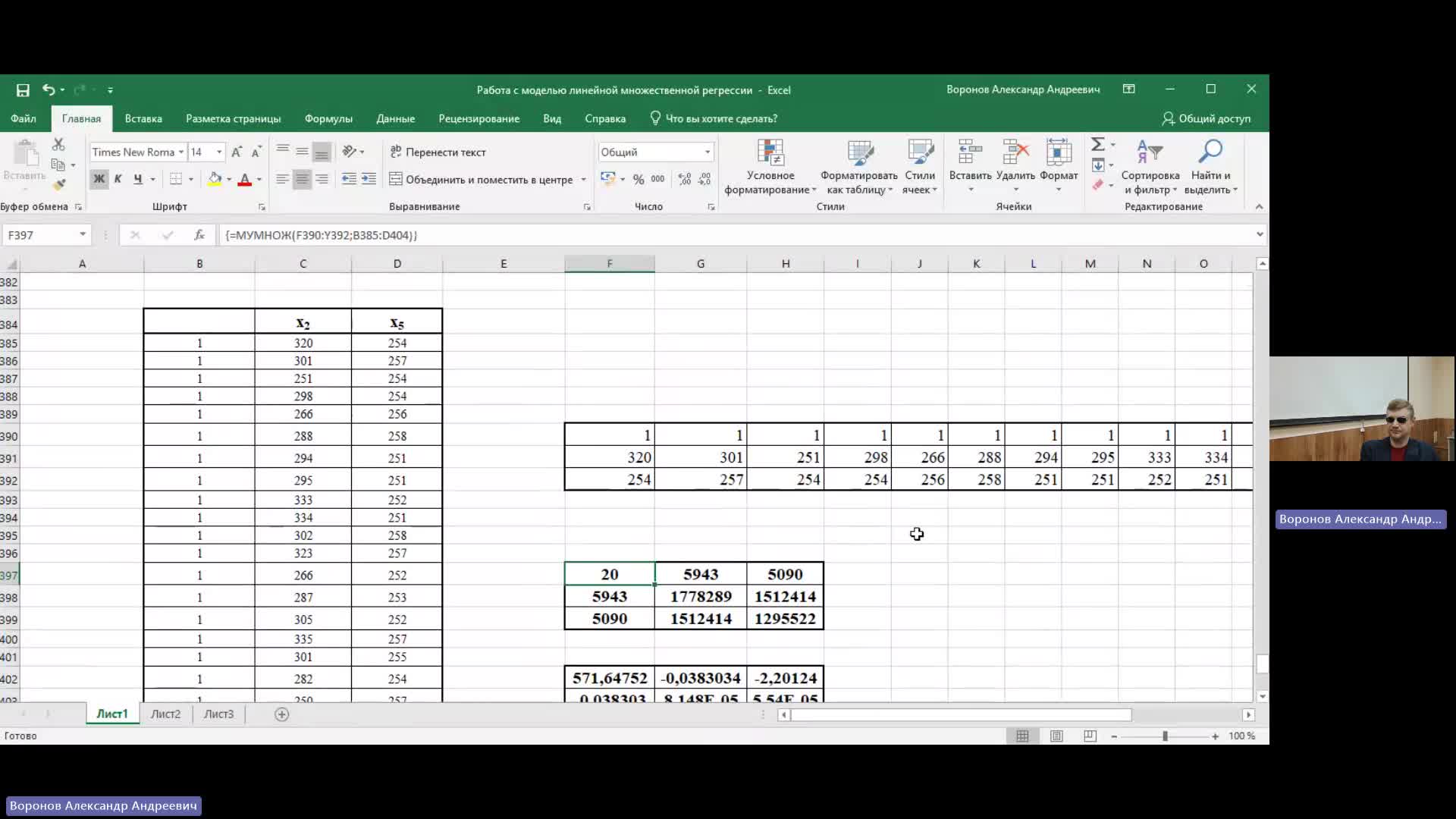Open the font size dropdown
1456x819 pixels.
pos(219,152)
